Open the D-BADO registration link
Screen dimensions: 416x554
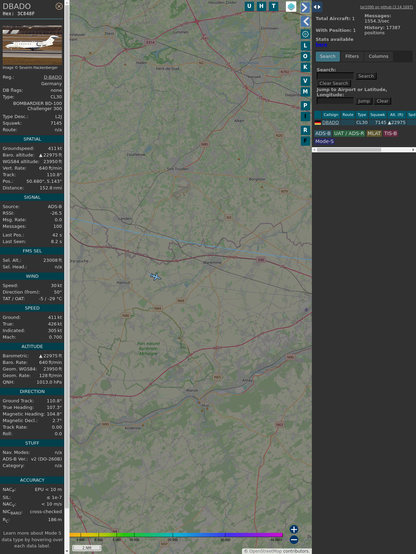(53, 77)
